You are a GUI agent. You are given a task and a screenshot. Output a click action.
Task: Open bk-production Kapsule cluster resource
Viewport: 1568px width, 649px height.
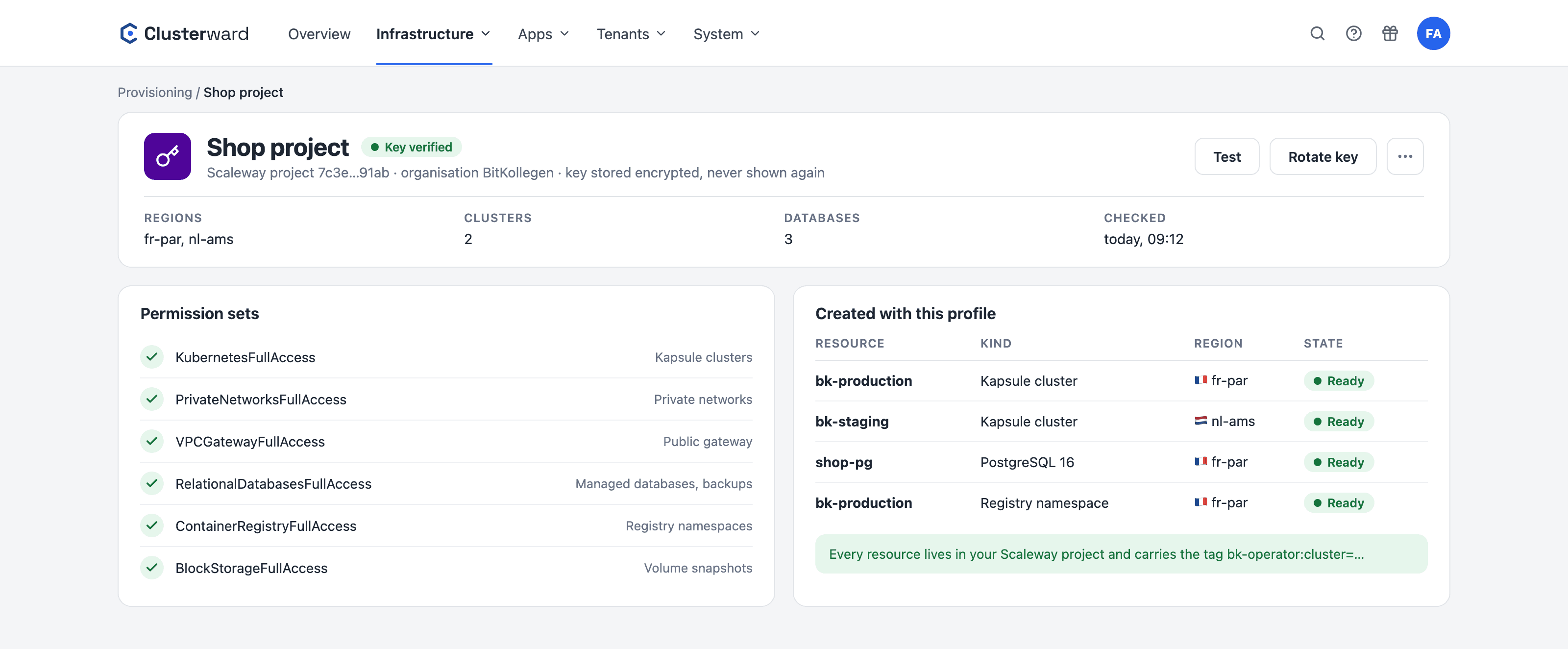(864, 381)
